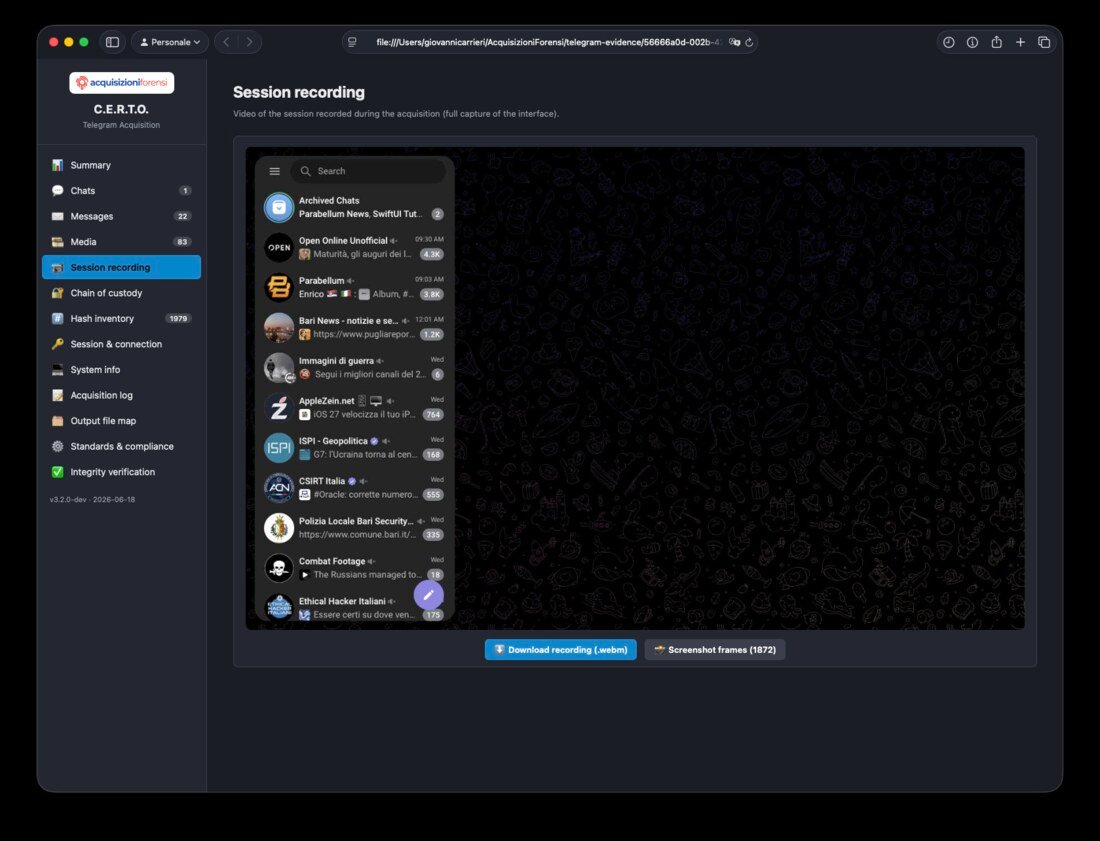Screen dimensions: 1100x841
Task: Click the Combat Footage skull avatar
Action: pos(279,567)
